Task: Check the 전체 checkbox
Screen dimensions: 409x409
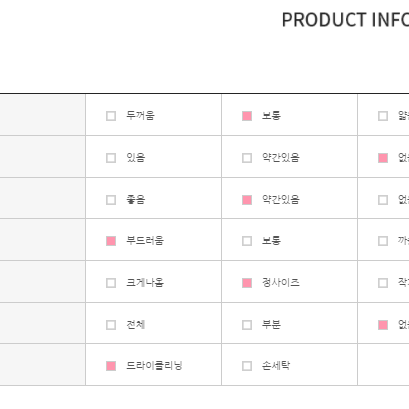Action: (x=111, y=325)
